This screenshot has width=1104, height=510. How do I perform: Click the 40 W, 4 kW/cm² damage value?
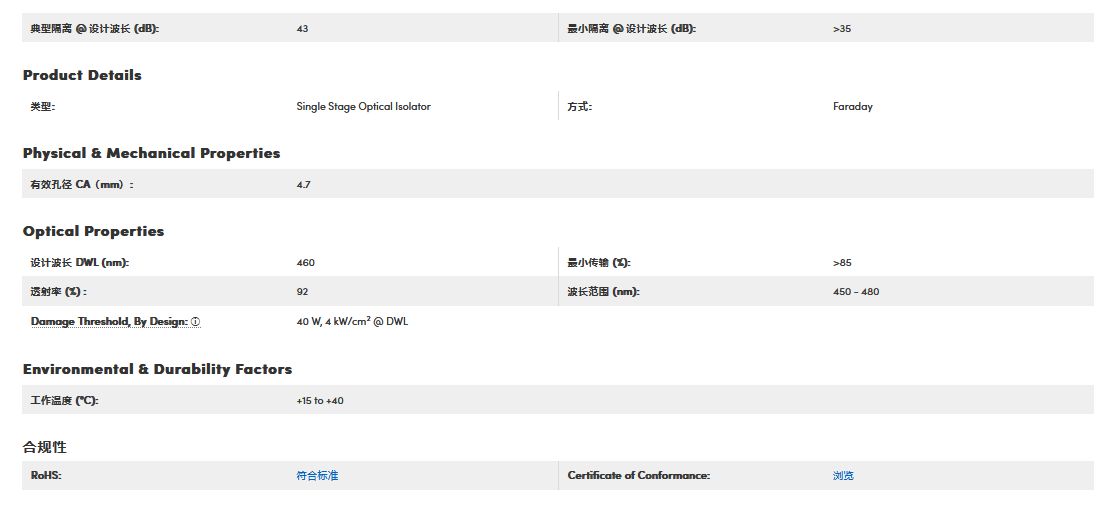[352, 322]
